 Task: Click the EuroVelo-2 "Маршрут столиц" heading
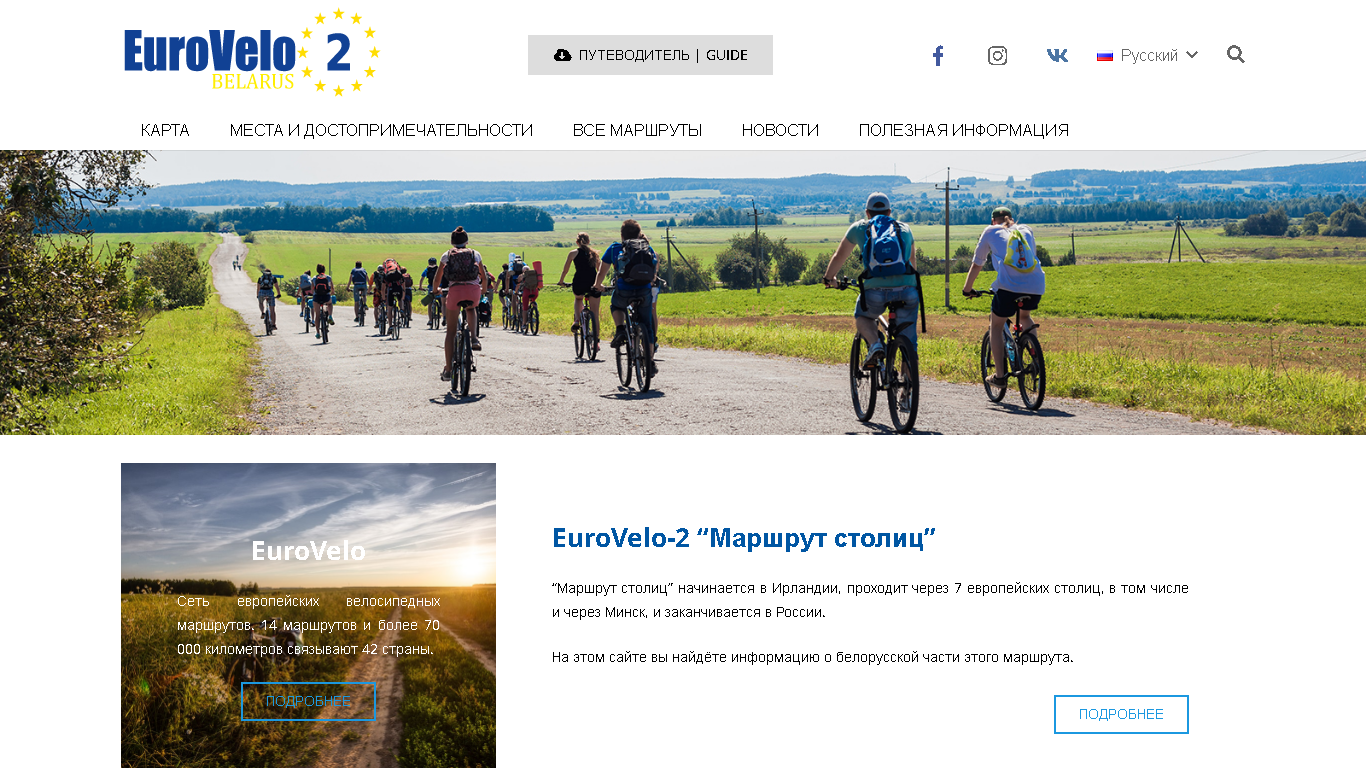coord(744,538)
